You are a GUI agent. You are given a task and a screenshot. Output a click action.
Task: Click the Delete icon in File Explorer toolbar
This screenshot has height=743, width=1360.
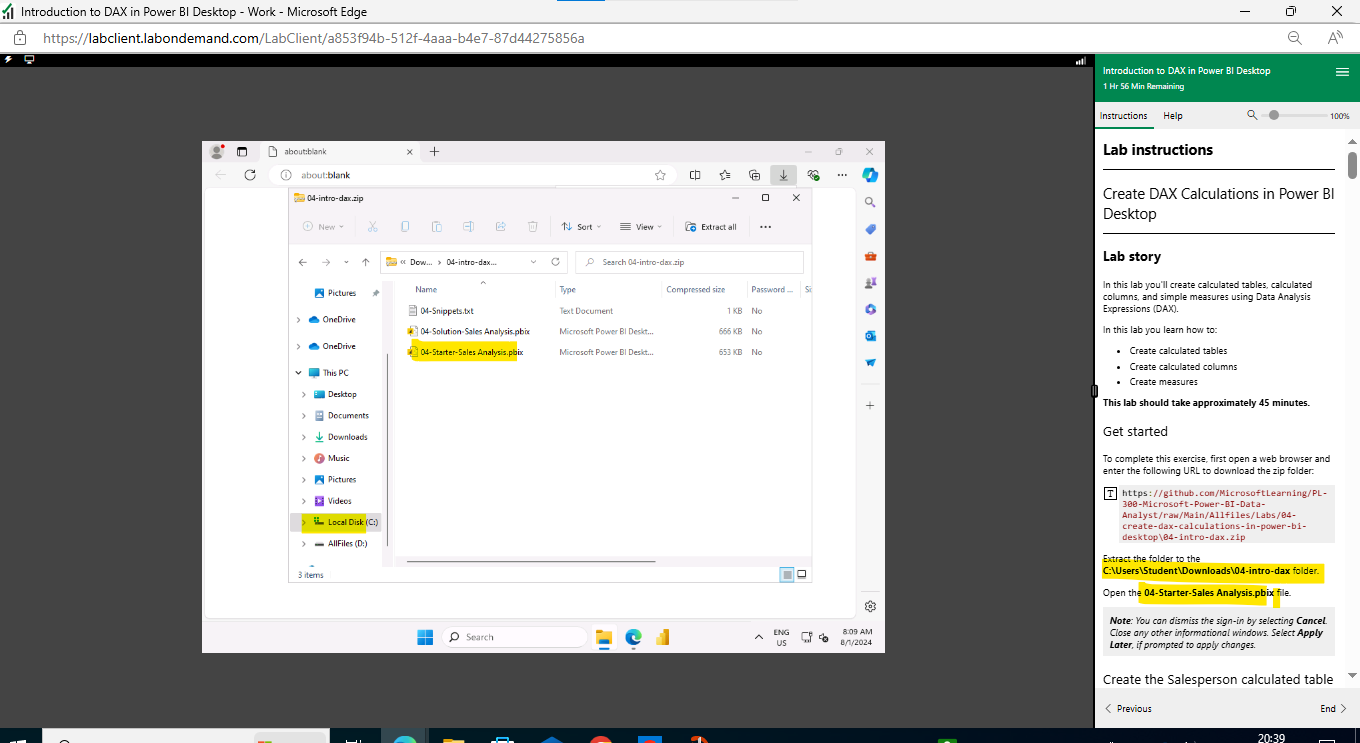tap(533, 226)
